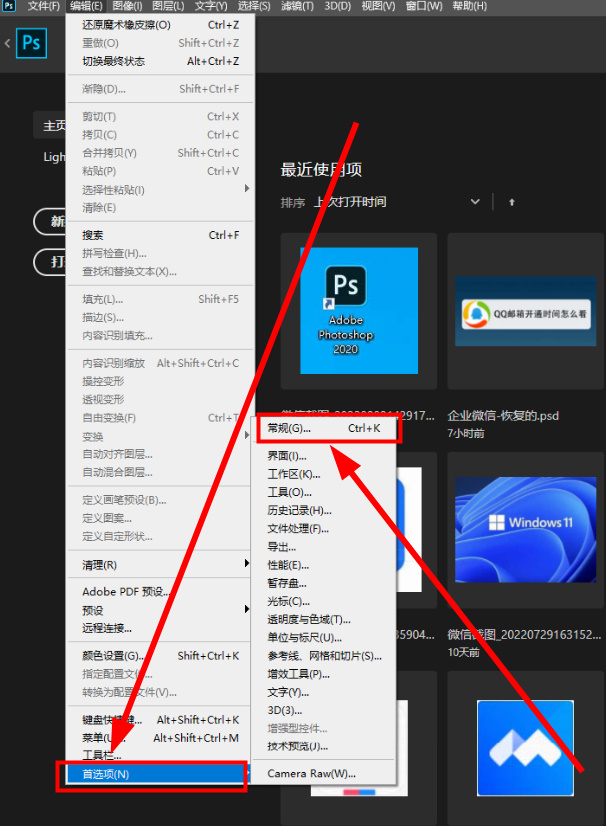
Task: Choose 界面(I) preferences entry
Action: 325,456
